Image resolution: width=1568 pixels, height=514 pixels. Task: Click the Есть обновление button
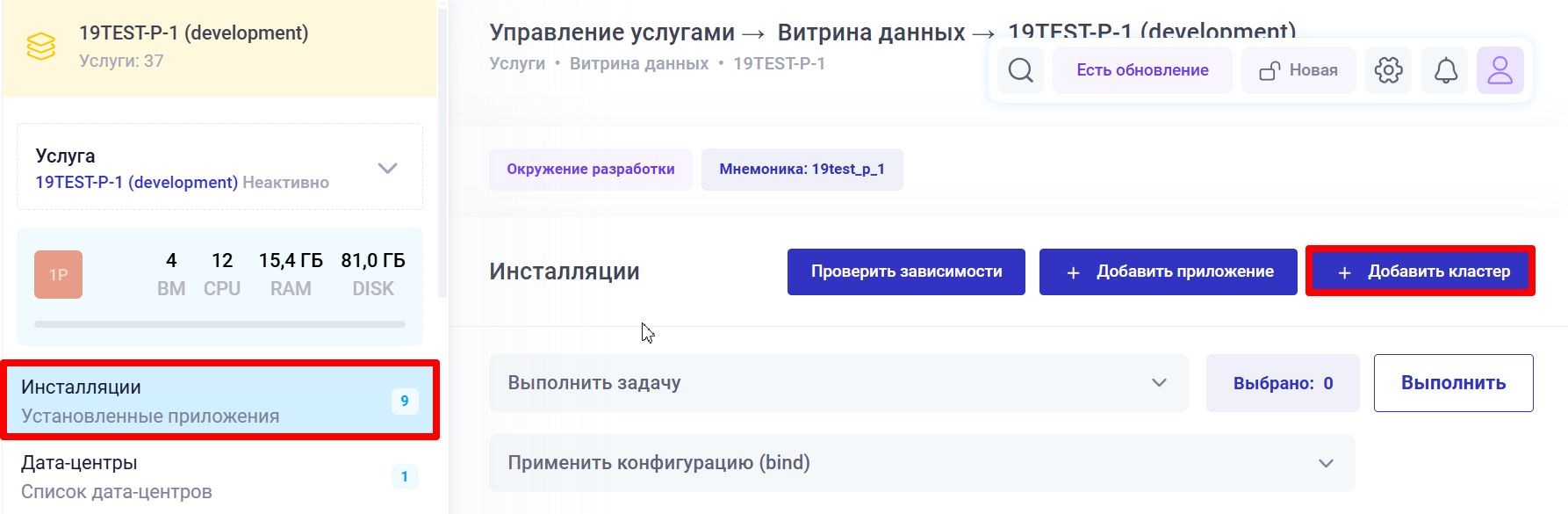pyautogui.click(x=1142, y=70)
